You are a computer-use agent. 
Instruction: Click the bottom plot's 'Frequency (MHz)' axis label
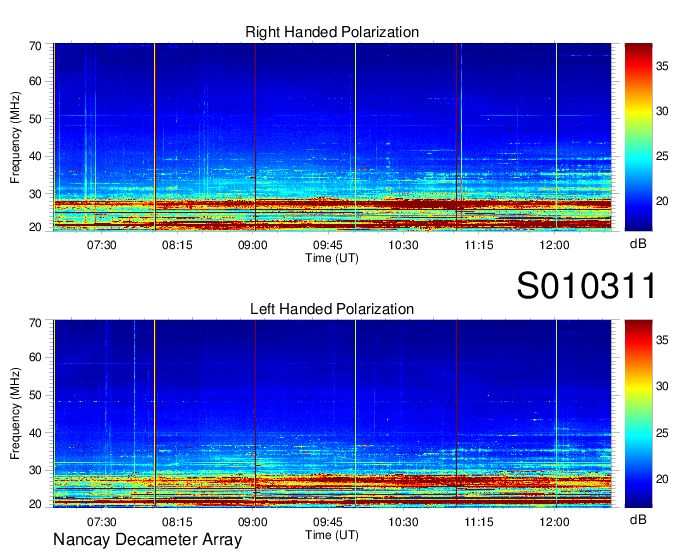[15, 414]
